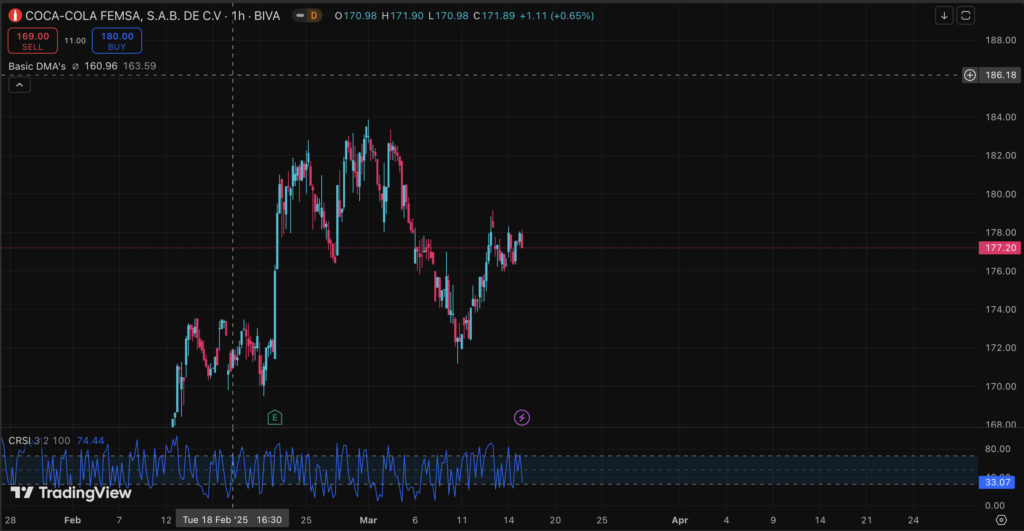The width and height of the screenshot is (1024, 531).
Task: Click 176.00 on the price axis
Action: pos(1000,271)
